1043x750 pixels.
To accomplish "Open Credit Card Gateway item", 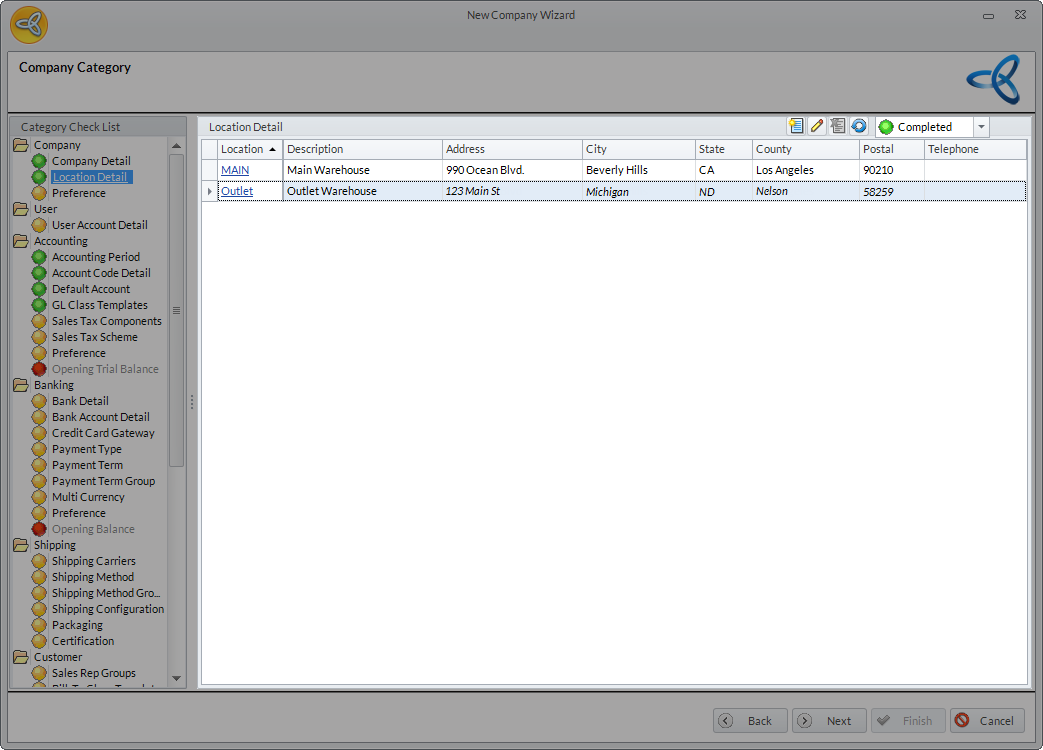I will (x=103, y=433).
